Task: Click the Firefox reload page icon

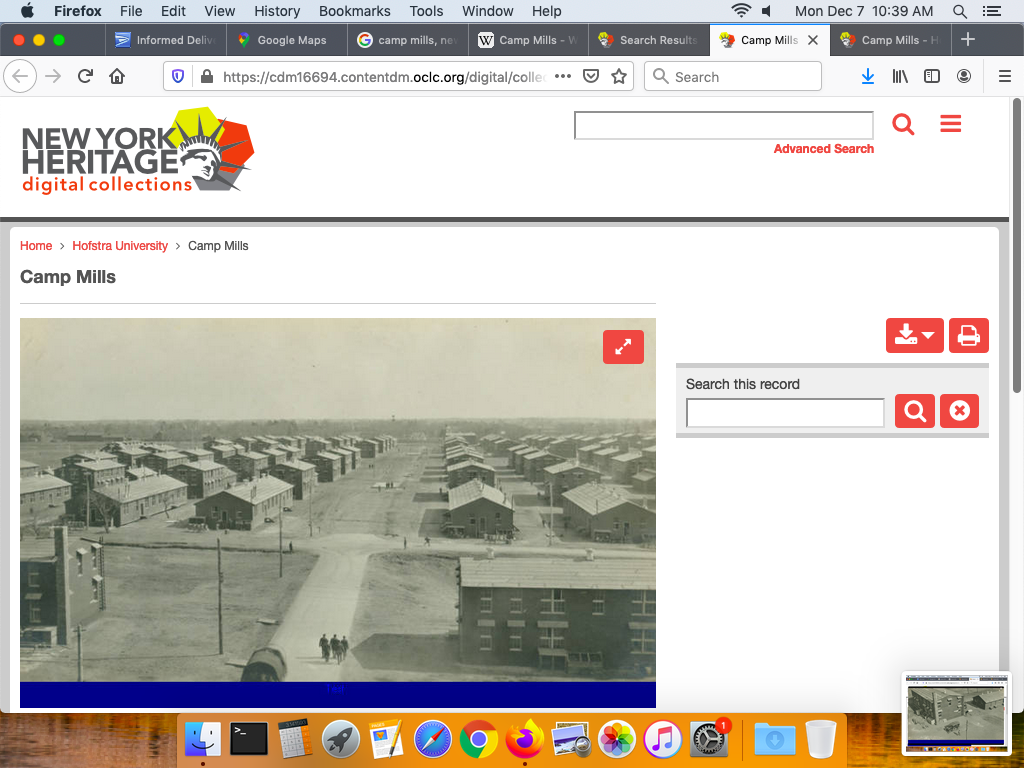Action: point(86,77)
